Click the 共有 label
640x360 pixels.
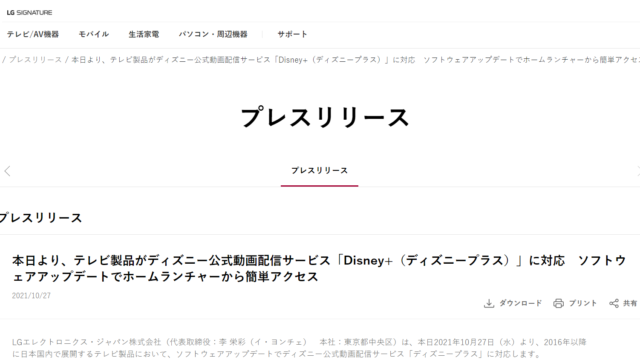[630, 303]
